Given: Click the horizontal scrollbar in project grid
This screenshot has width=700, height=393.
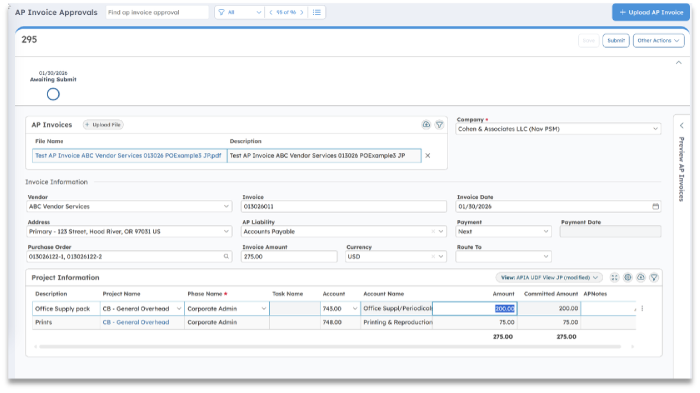Looking at the screenshot, I should click(x=330, y=347).
